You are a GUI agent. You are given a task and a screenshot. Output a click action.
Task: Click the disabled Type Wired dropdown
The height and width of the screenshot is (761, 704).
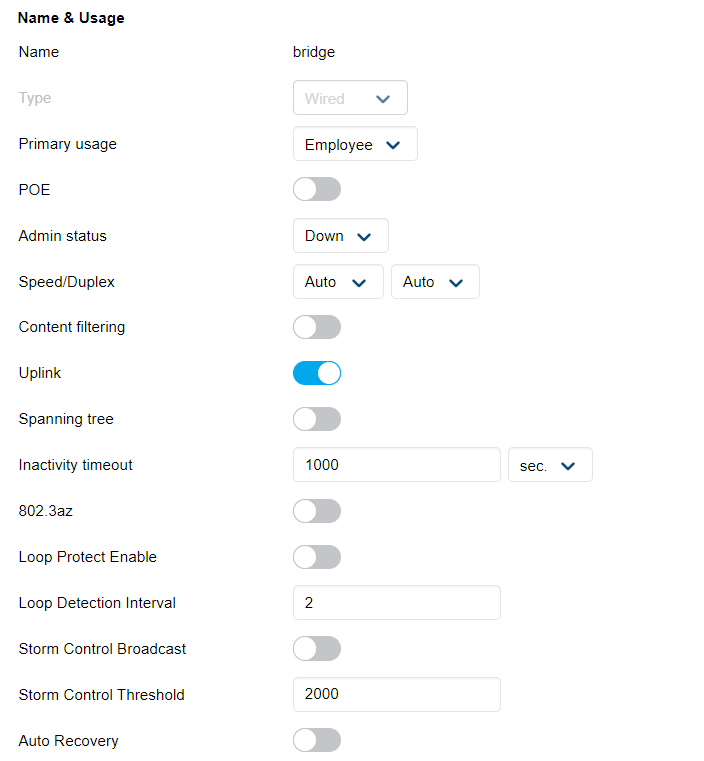point(349,98)
